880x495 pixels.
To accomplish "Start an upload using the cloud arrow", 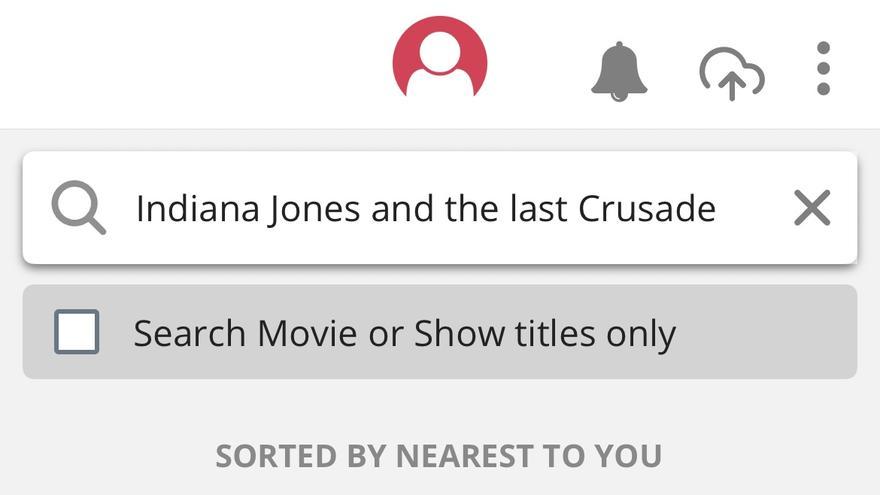I will pos(731,73).
